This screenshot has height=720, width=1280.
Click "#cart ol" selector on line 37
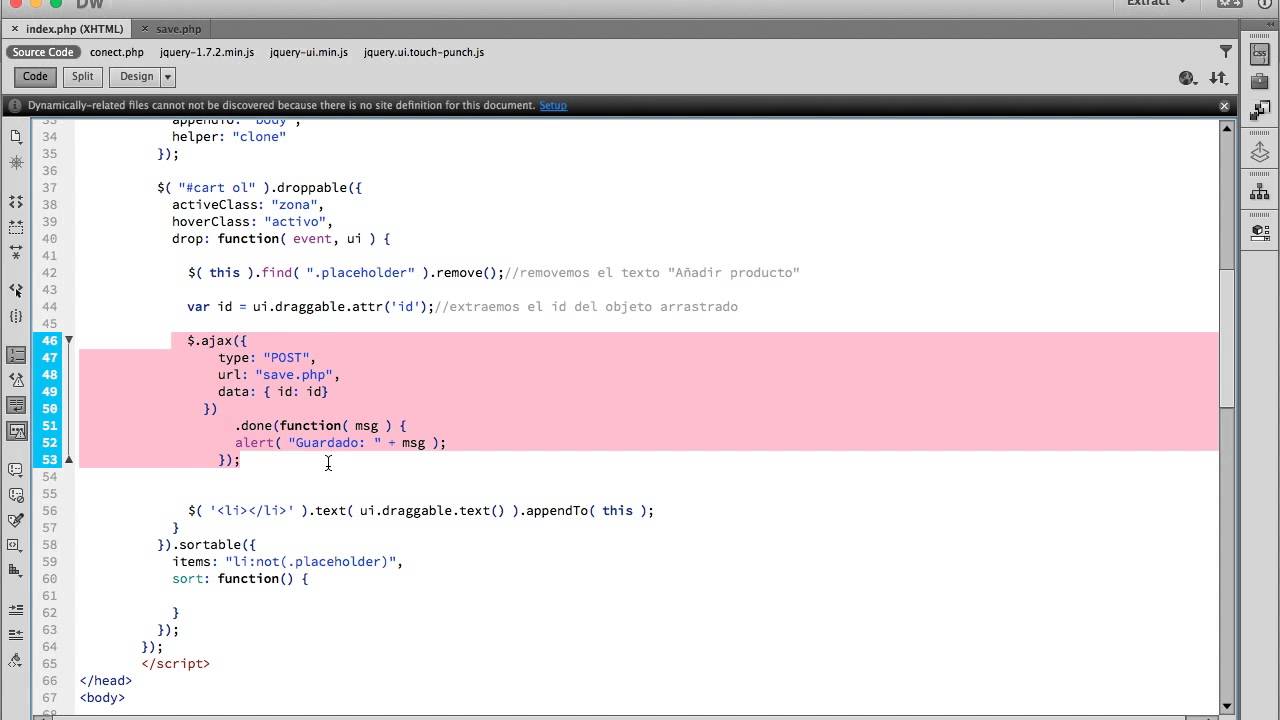[216, 188]
